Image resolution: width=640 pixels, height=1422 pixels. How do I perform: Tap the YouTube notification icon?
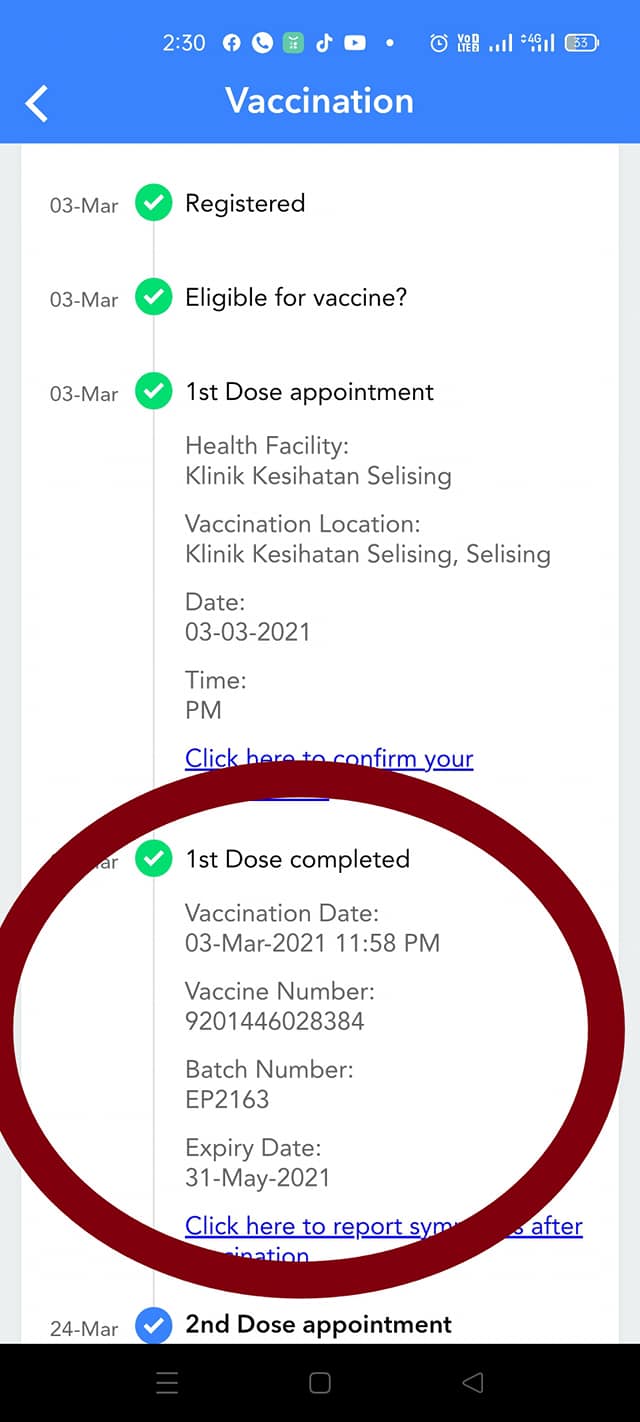pyautogui.click(x=354, y=43)
